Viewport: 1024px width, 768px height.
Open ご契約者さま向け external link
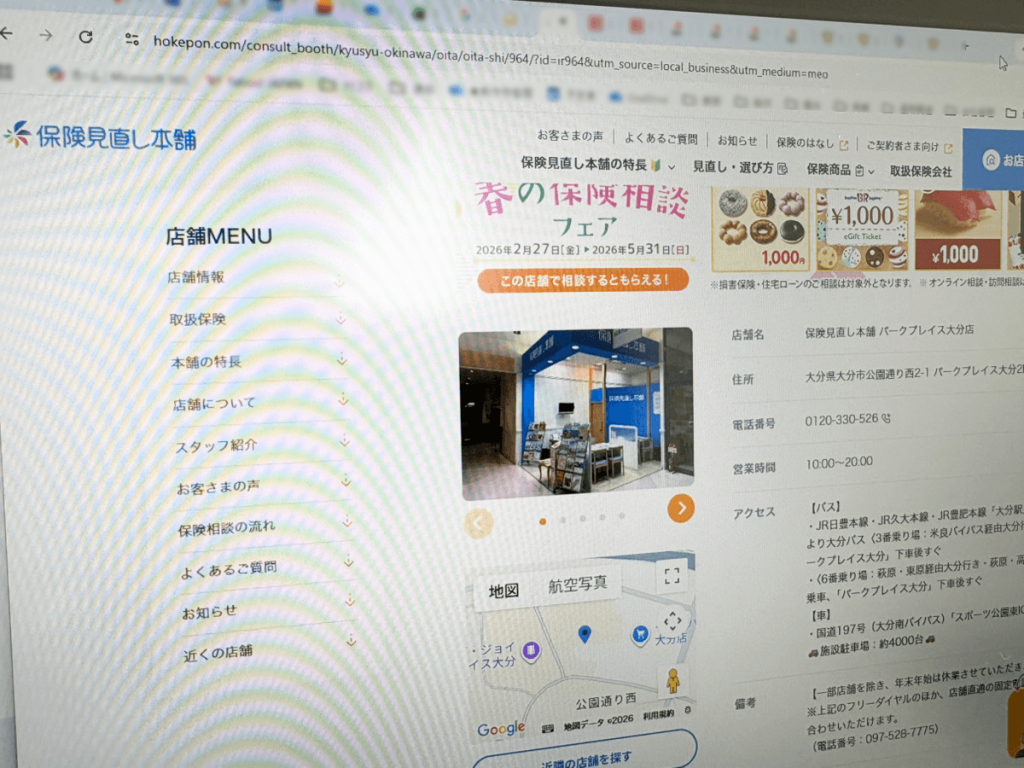(x=909, y=146)
